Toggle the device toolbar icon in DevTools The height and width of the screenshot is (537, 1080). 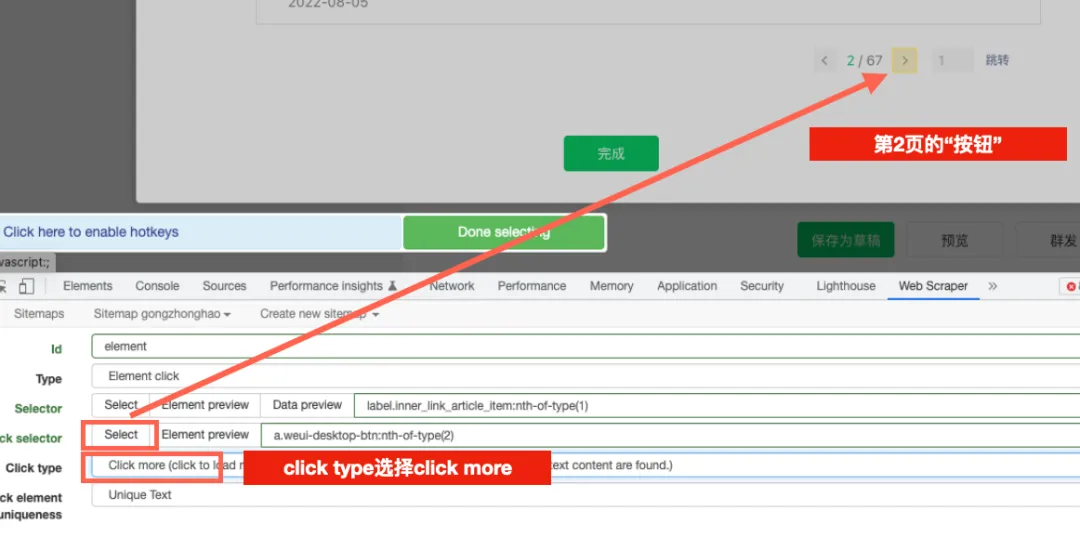25,286
